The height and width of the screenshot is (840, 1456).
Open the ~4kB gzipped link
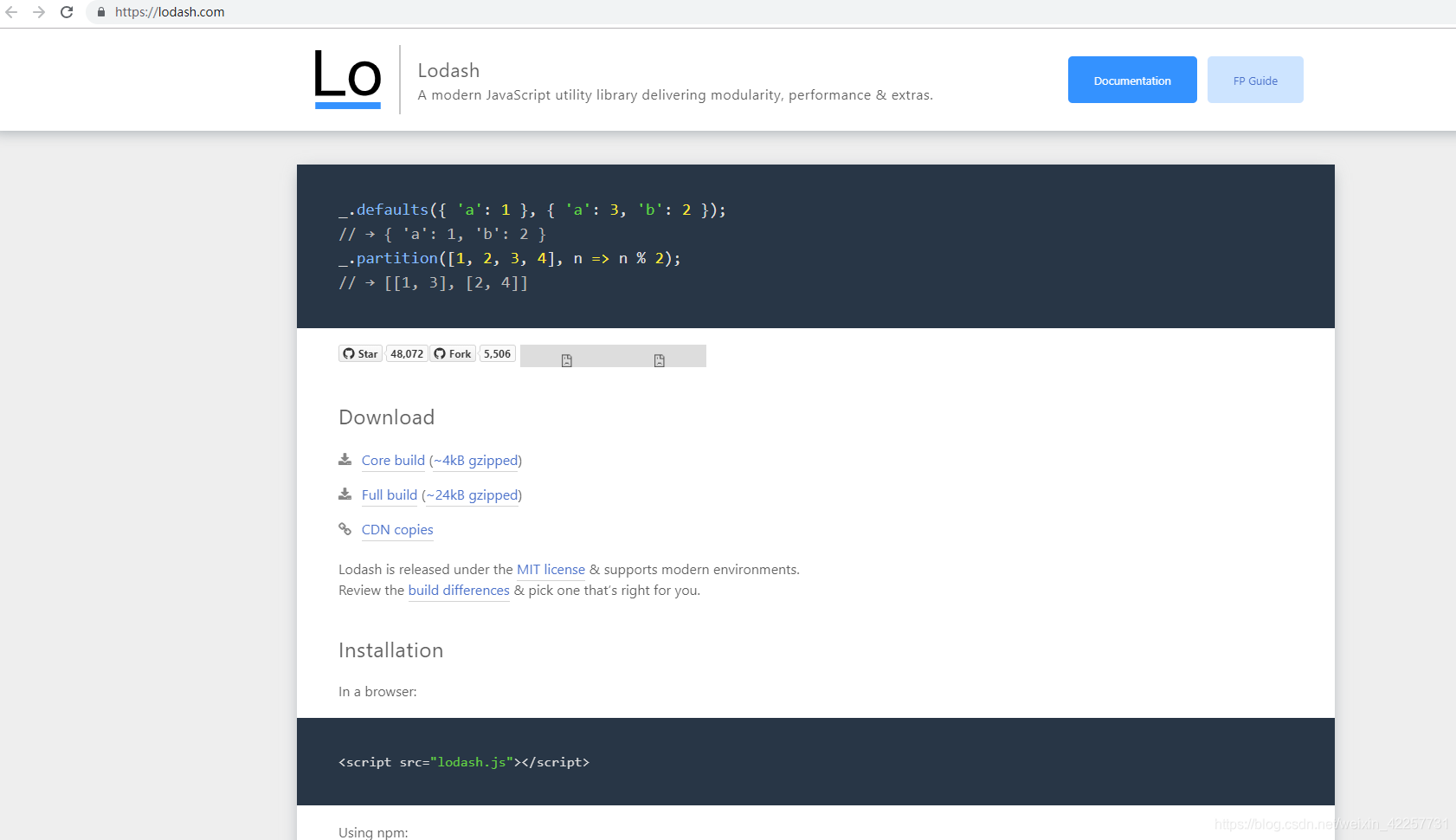coord(475,461)
